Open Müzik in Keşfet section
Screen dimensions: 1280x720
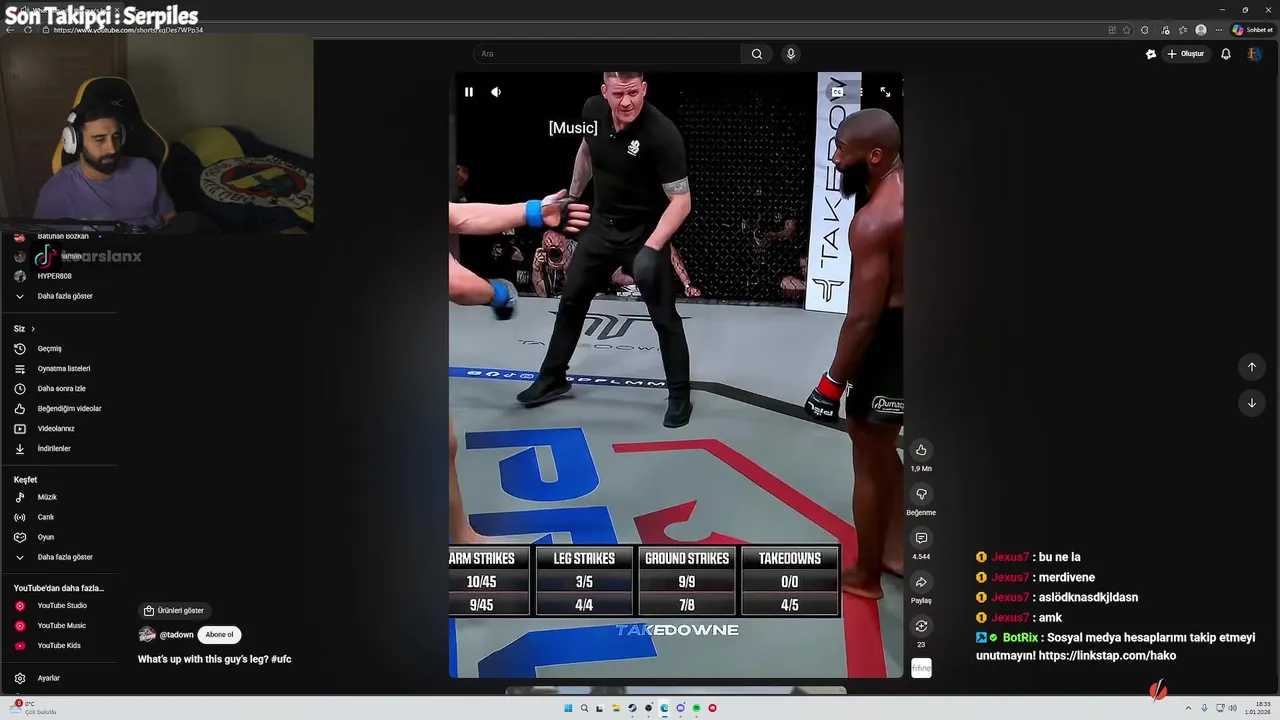click(47, 497)
